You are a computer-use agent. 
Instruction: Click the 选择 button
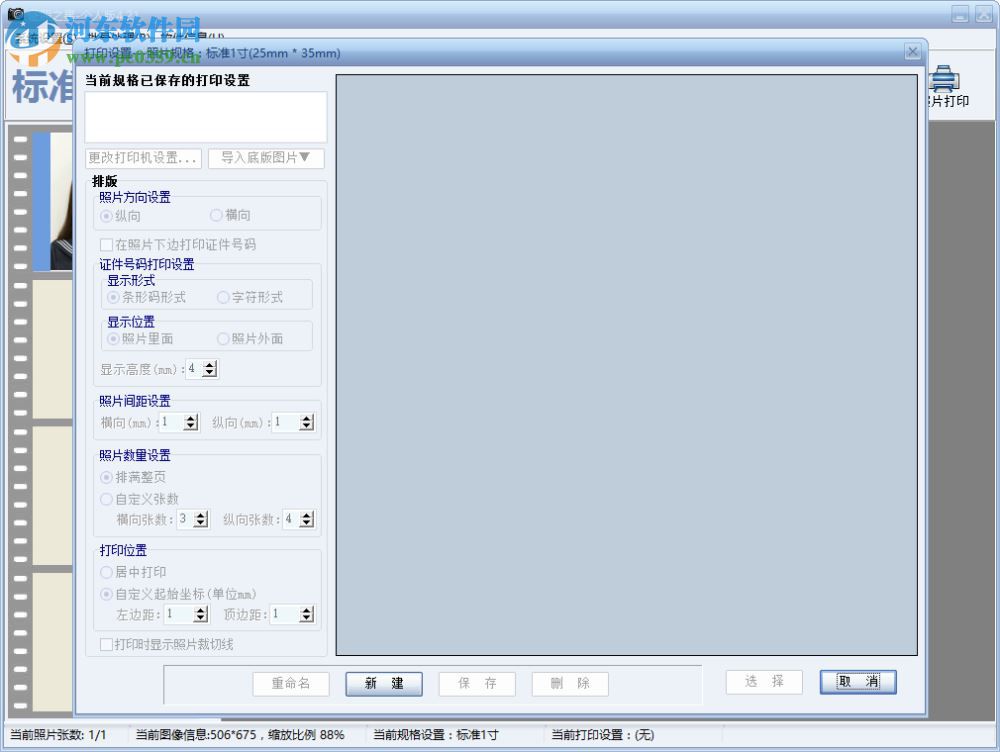click(764, 682)
